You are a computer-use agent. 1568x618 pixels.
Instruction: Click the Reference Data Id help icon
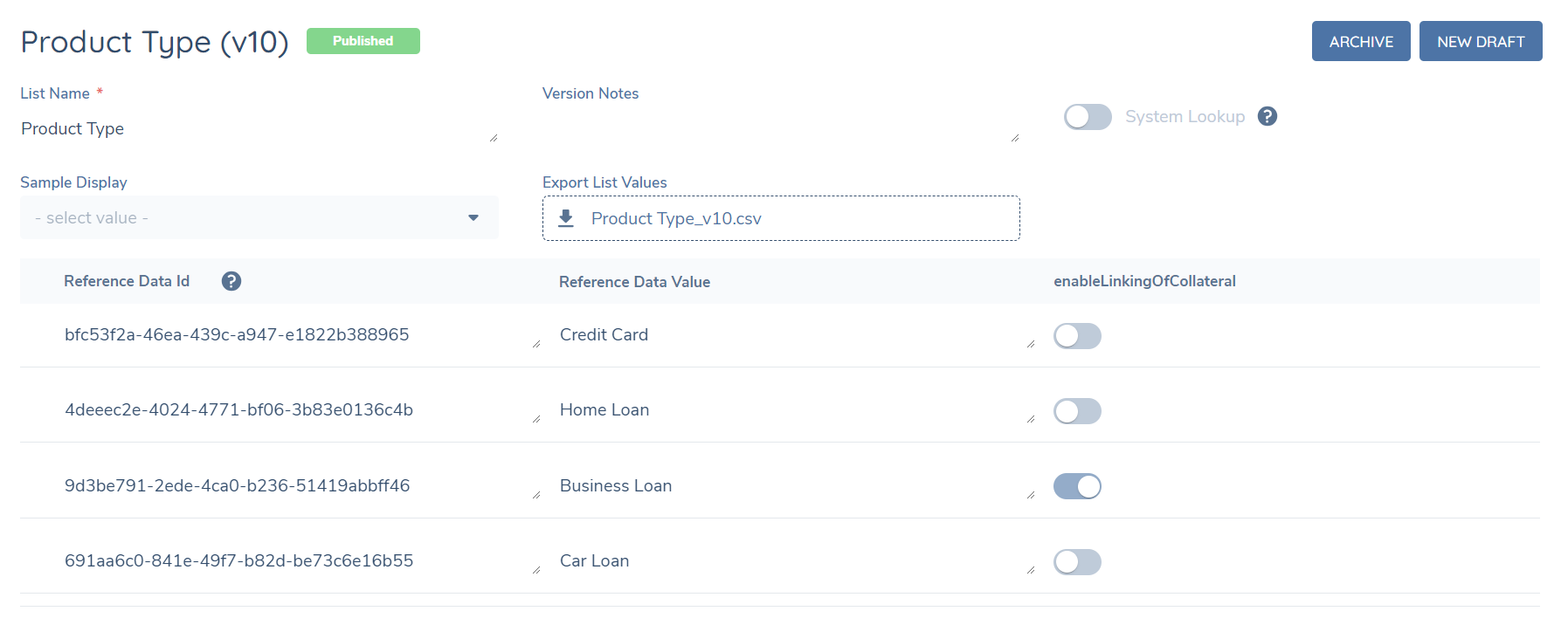(231, 281)
